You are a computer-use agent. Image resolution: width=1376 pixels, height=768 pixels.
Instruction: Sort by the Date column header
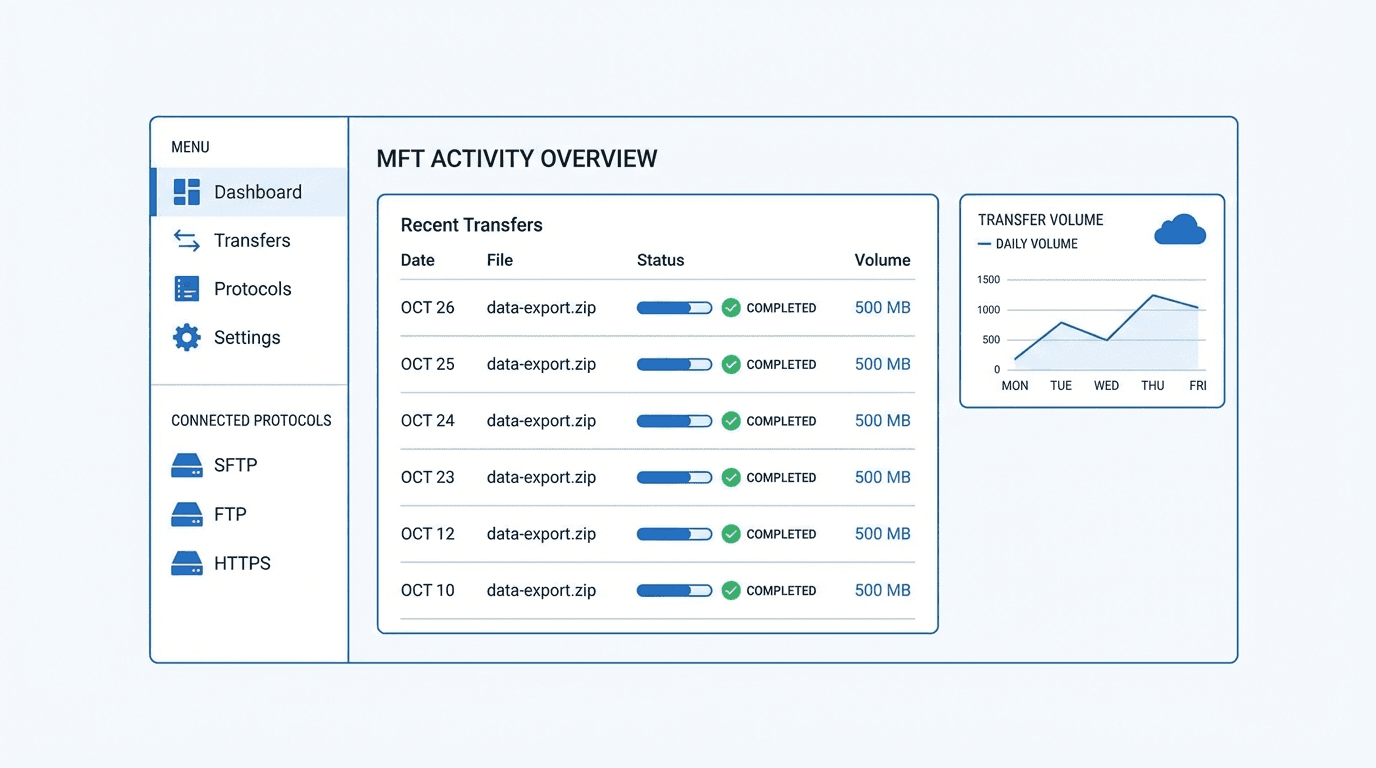(x=417, y=260)
